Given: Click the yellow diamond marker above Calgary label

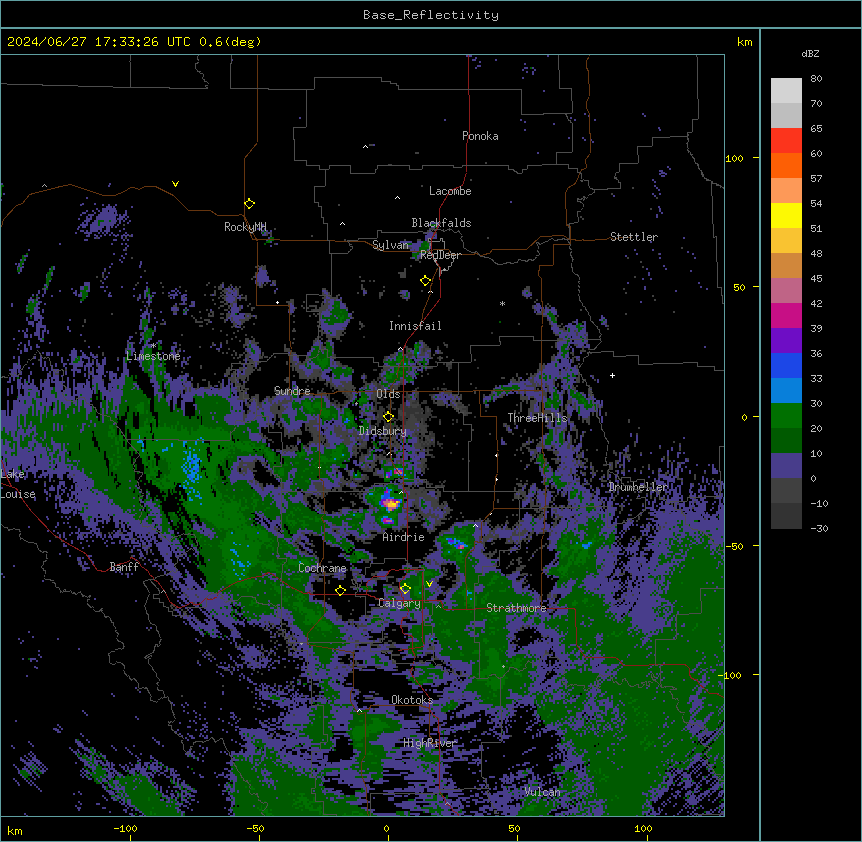Looking at the screenshot, I should [x=405, y=589].
